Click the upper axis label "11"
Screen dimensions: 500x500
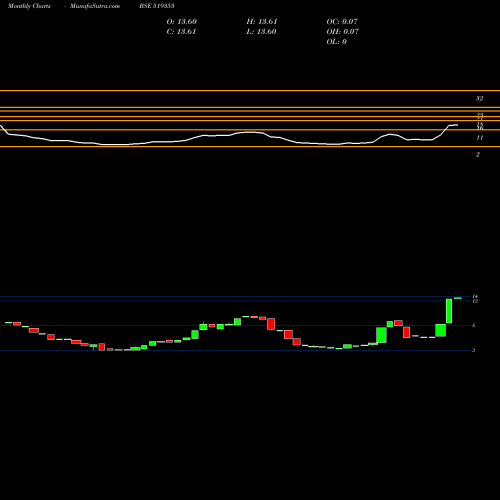click(480, 137)
